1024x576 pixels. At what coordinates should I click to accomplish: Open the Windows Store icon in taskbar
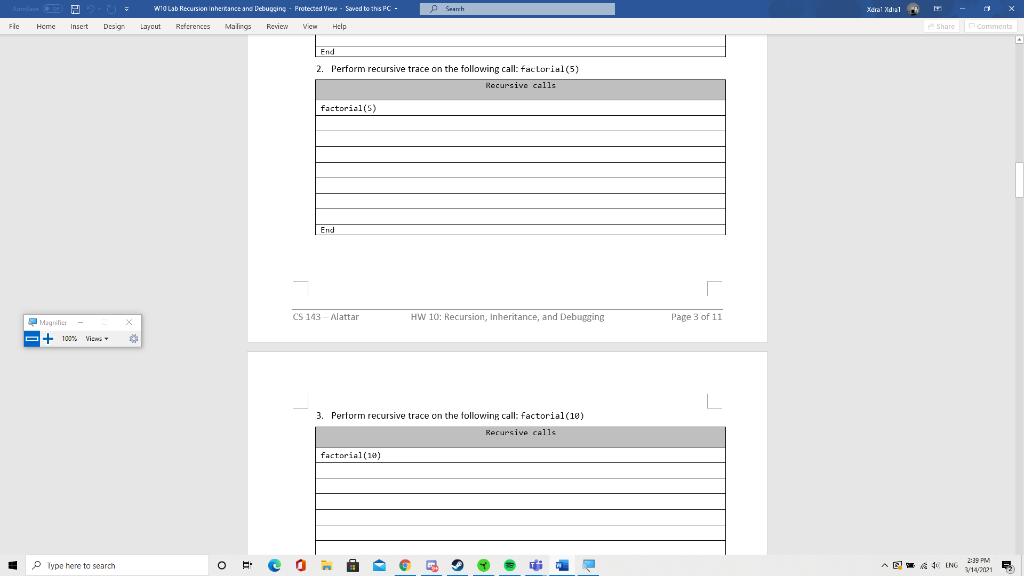pyautogui.click(x=352, y=565)
